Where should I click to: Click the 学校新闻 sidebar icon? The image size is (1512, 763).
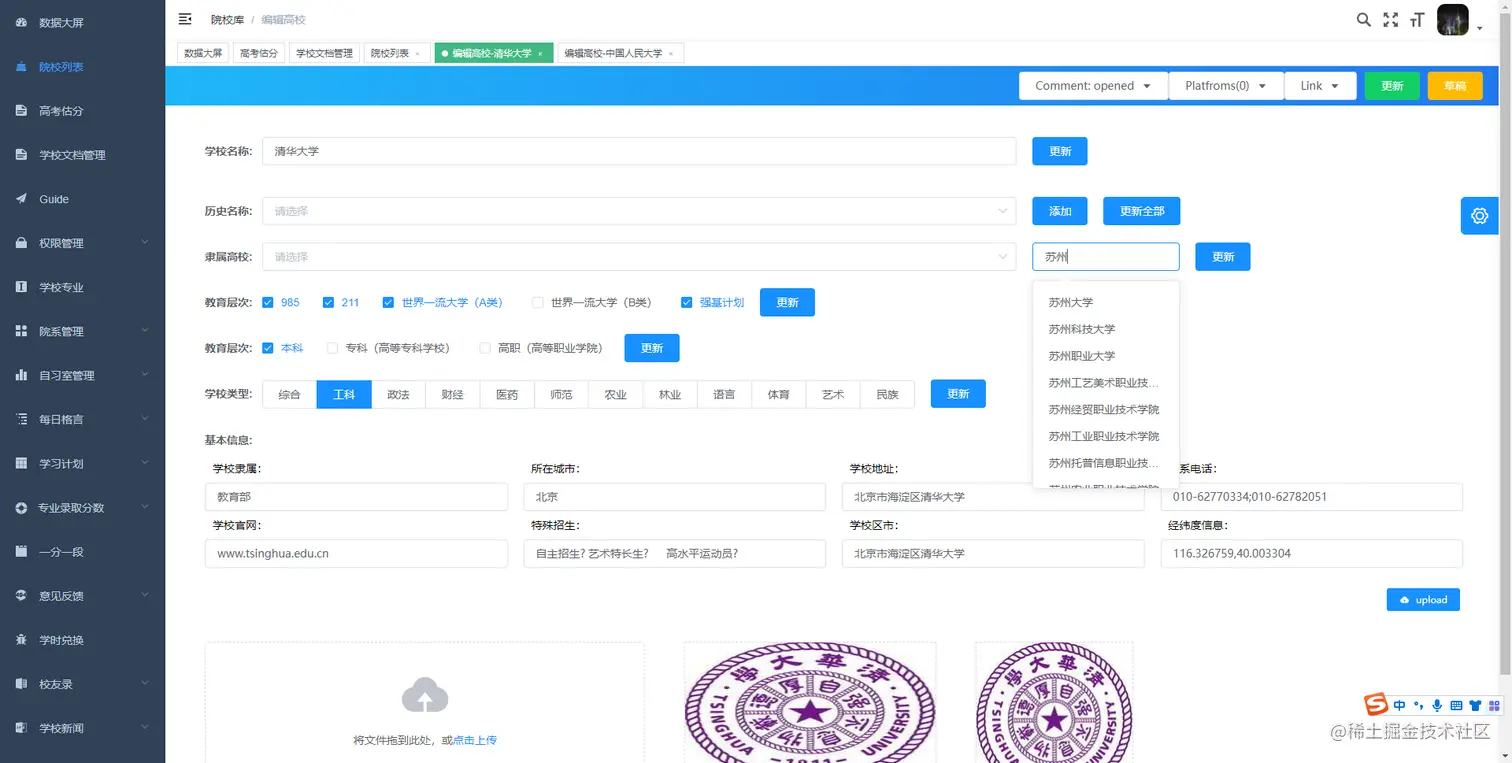[21, 727]
